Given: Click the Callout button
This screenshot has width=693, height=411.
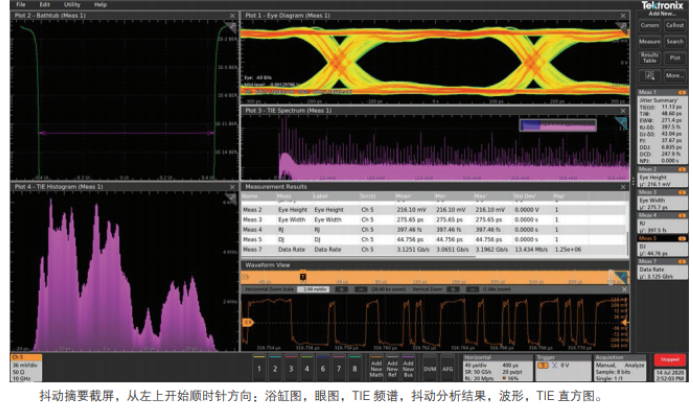Looking at the screenshot, I should click(x=674, y=24).
